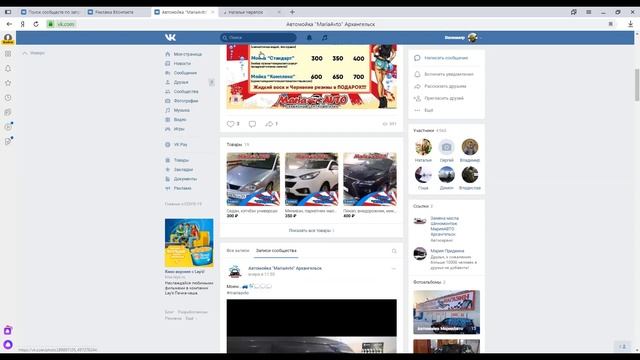Open the 'Автомойка МарияАвто' photo album
This screenshot has height=360, width=640.
pos(447,312)
